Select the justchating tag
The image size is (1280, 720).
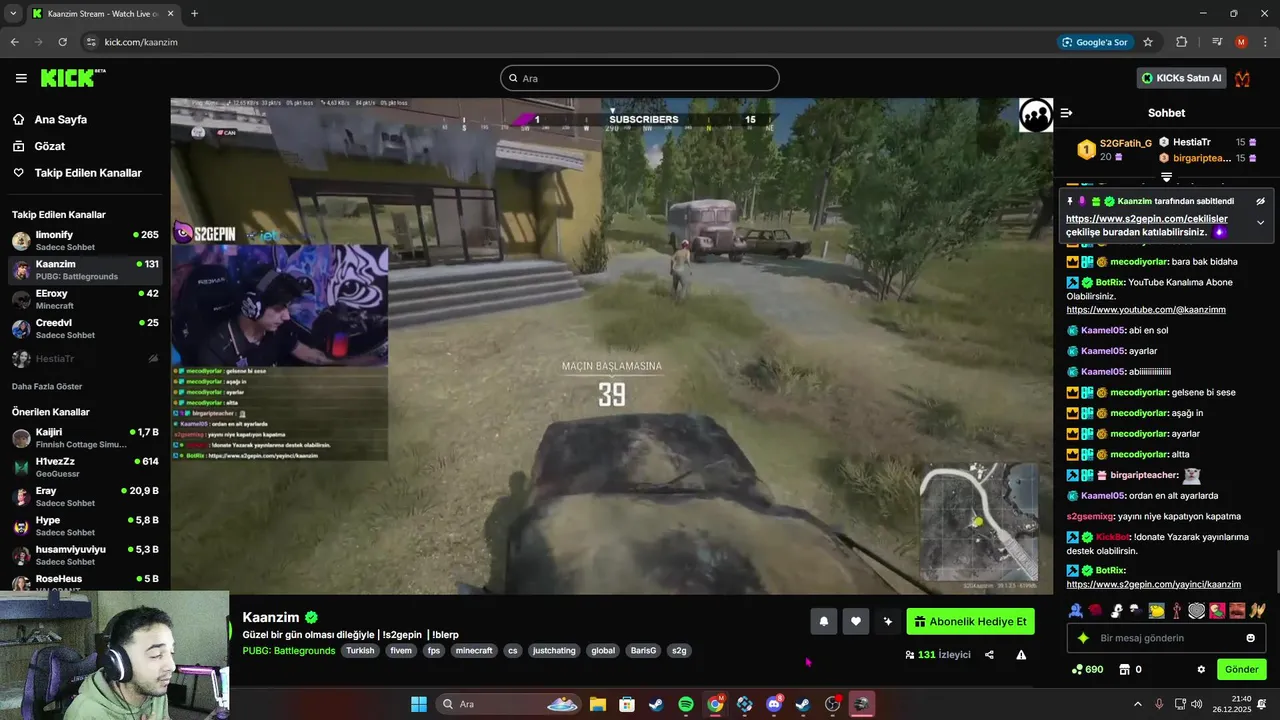[x=554, y=650]
